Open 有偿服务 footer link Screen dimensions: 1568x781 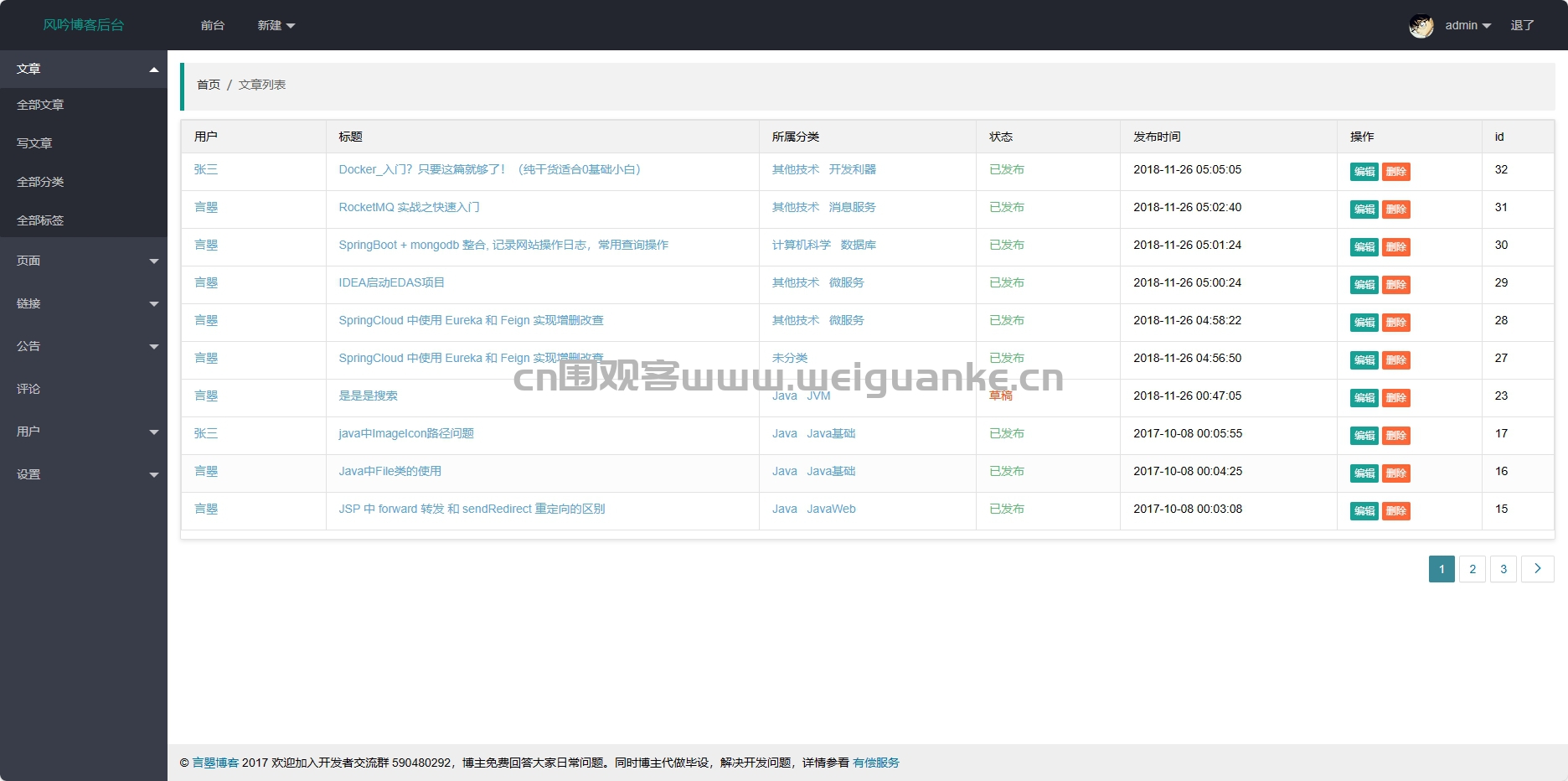pos(876,763)
